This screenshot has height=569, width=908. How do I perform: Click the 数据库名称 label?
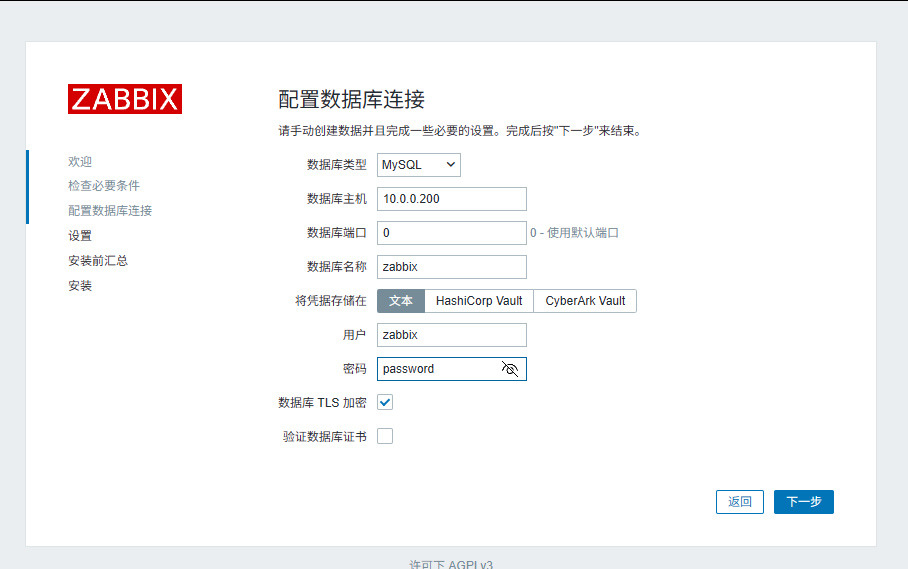pos(336,267)
